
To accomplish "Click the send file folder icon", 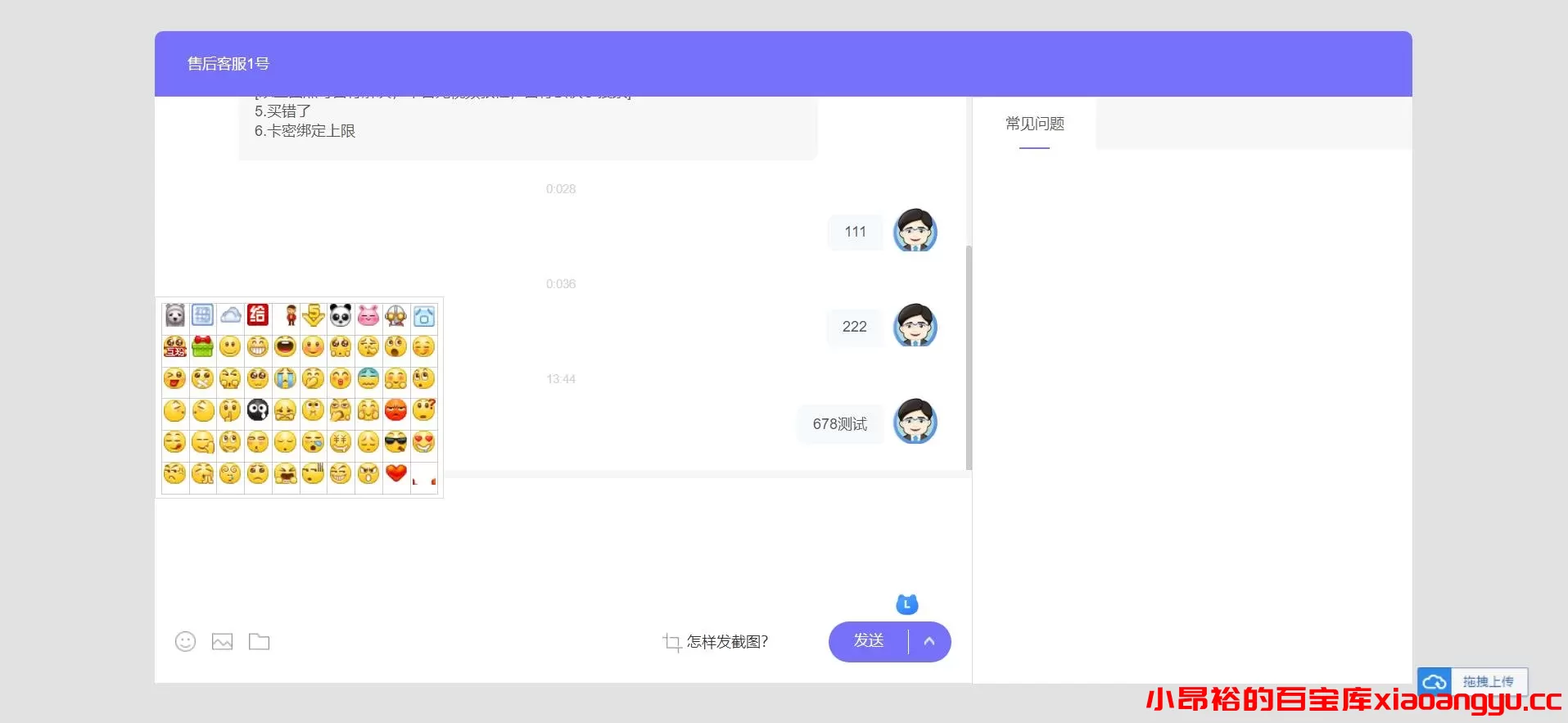I will pyautogui.click(x=259, y=641).
